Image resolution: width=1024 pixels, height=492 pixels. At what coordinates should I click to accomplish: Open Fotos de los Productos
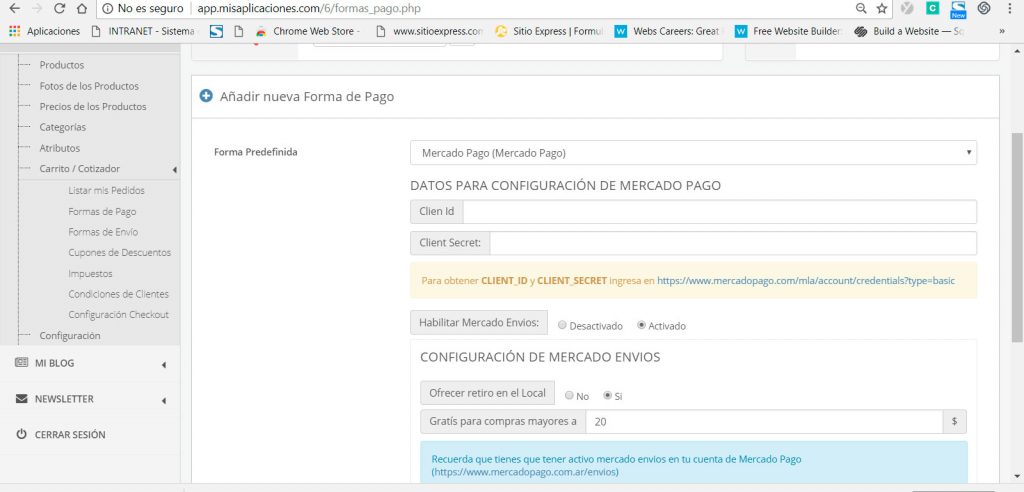click(89, 86)
